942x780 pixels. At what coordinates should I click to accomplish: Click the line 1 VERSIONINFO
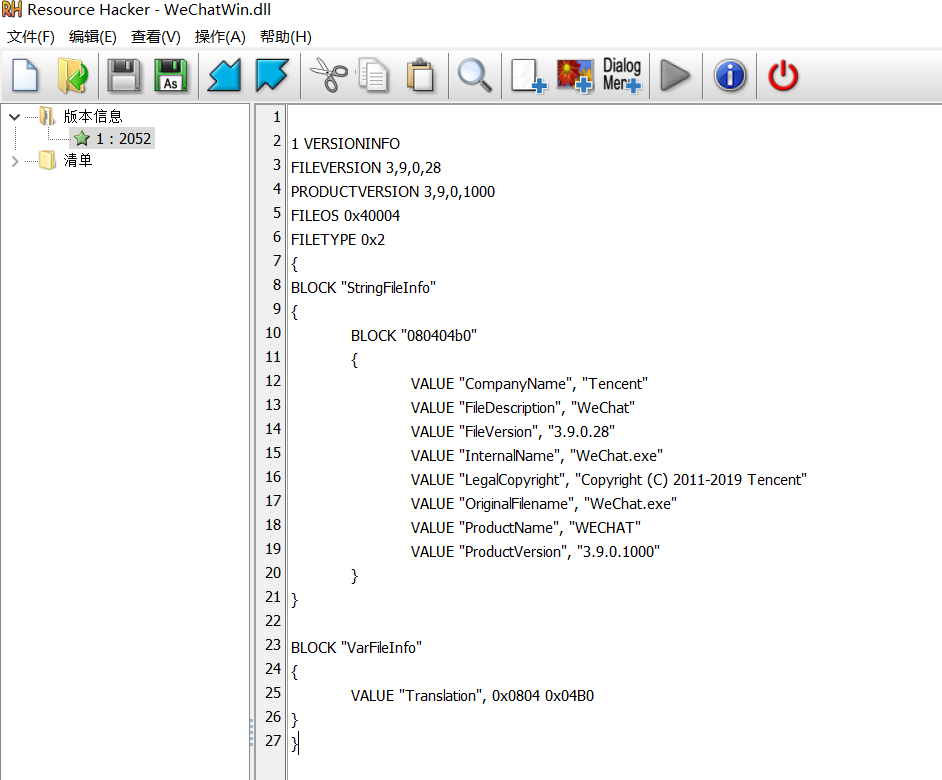(345, 144)
